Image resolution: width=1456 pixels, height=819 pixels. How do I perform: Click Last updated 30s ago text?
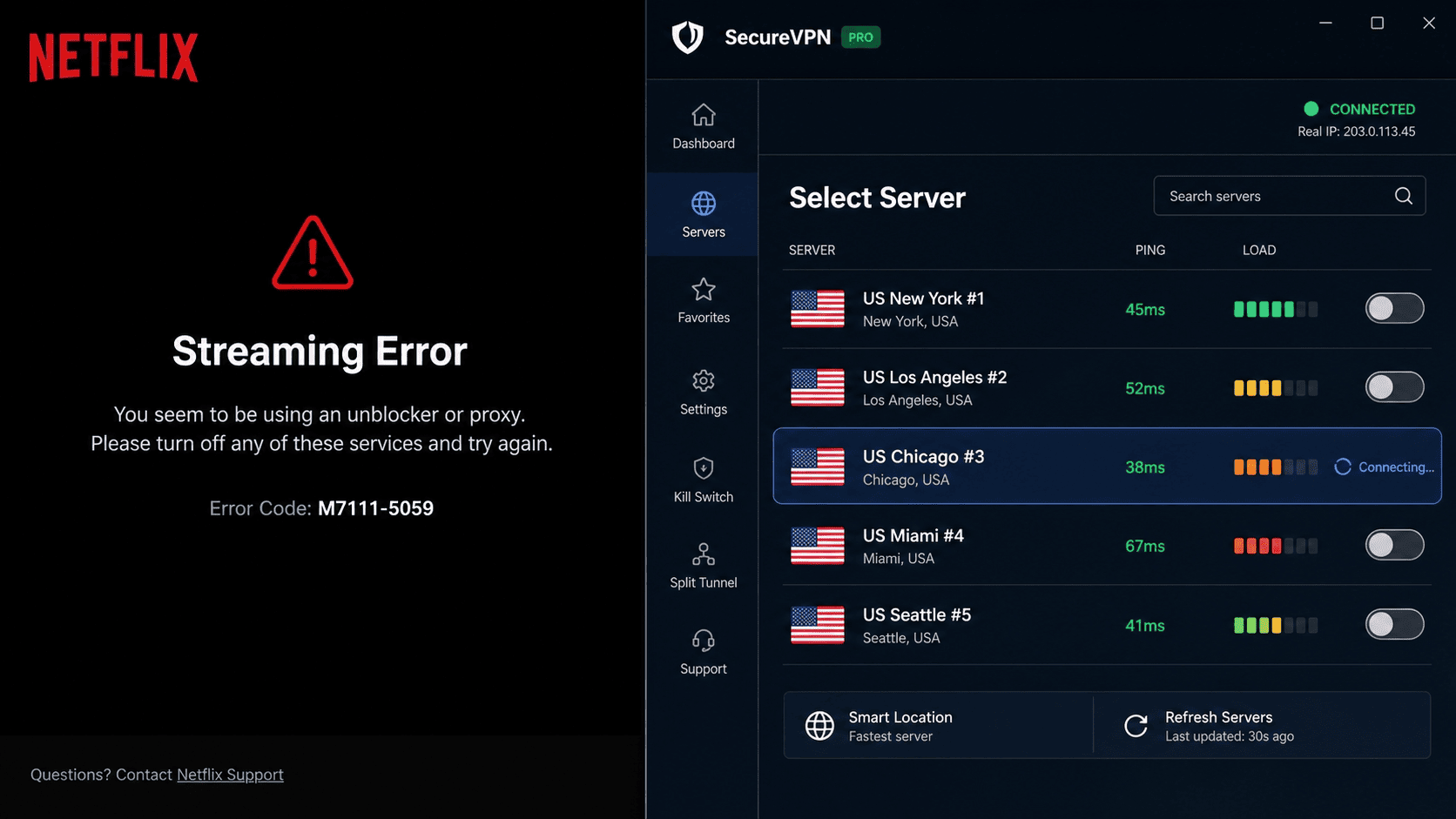(x=1229, y=736)
